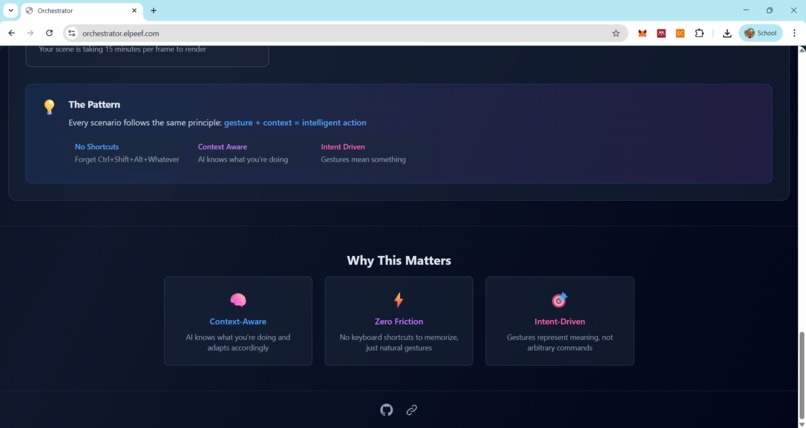Click the 'gesture + context = intelligent action' text

click(295, 123)
